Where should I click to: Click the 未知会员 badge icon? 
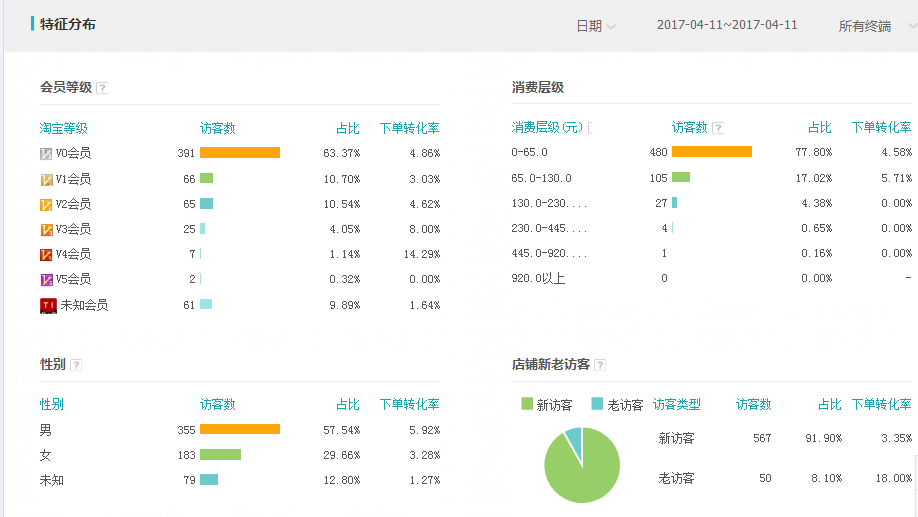pos(48,305)
